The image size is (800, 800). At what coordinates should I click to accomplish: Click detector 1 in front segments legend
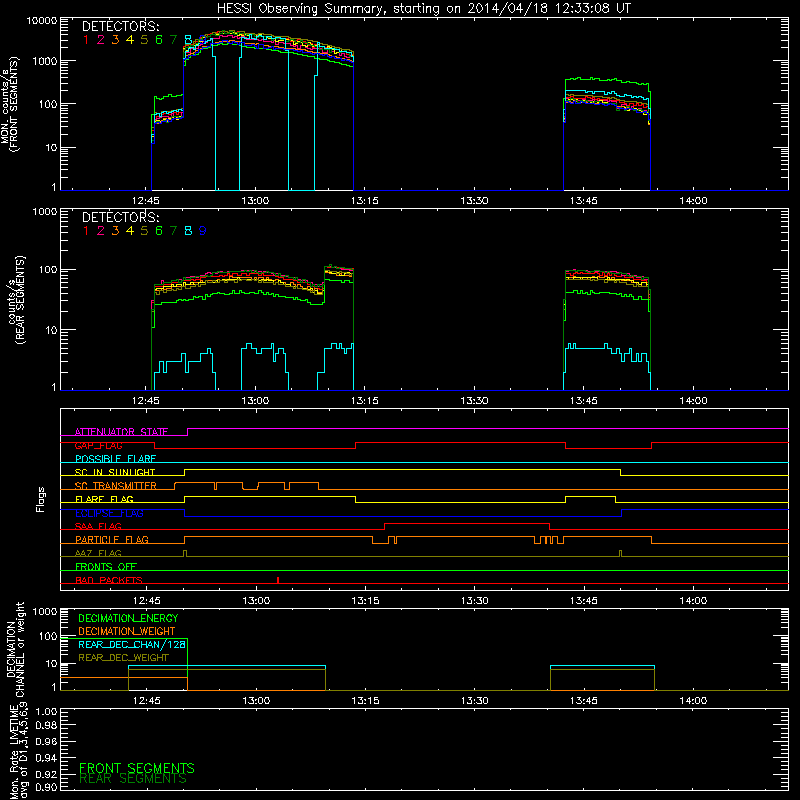click(86, 40)
